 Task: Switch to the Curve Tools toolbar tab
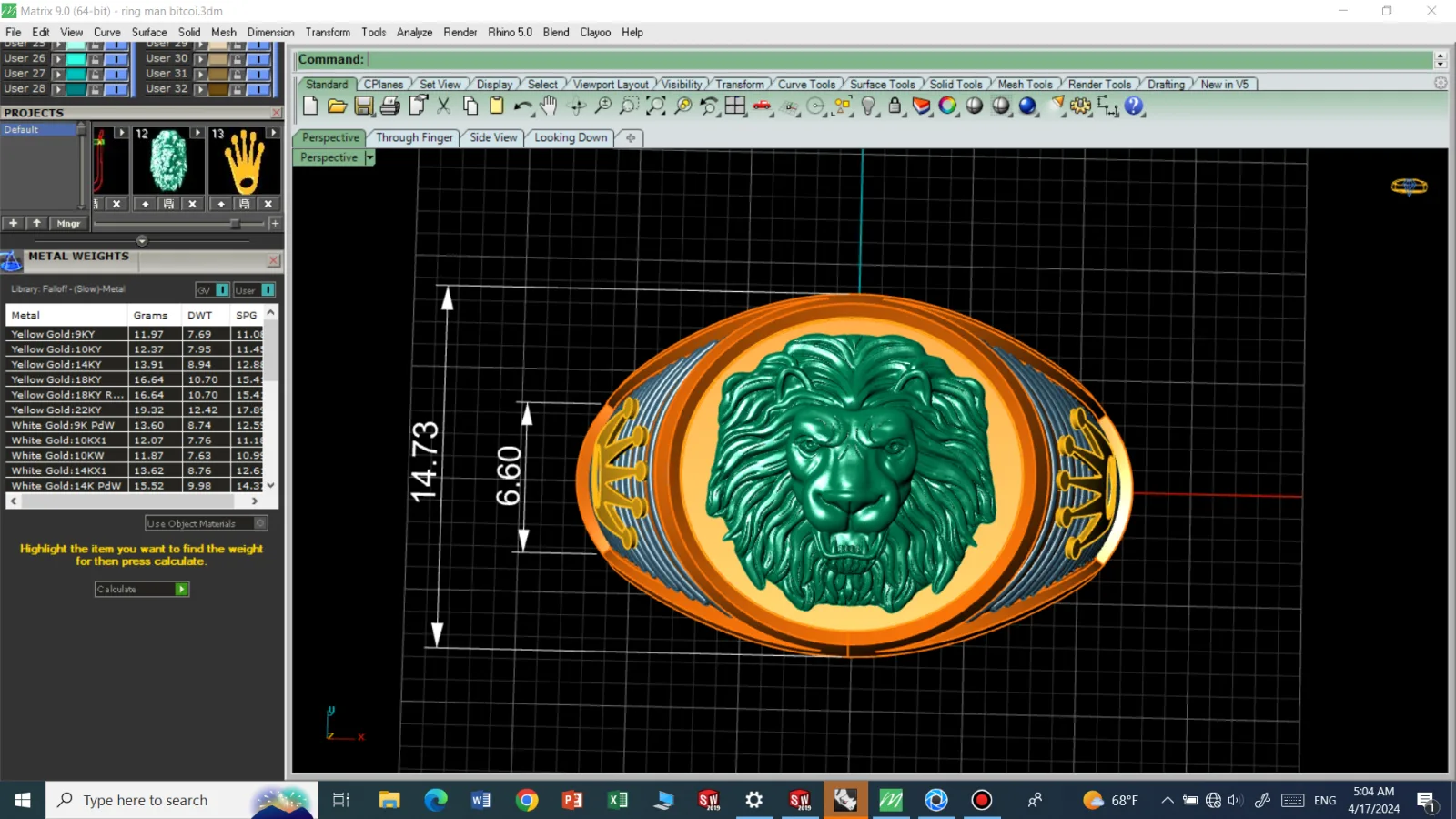point(806,84)
